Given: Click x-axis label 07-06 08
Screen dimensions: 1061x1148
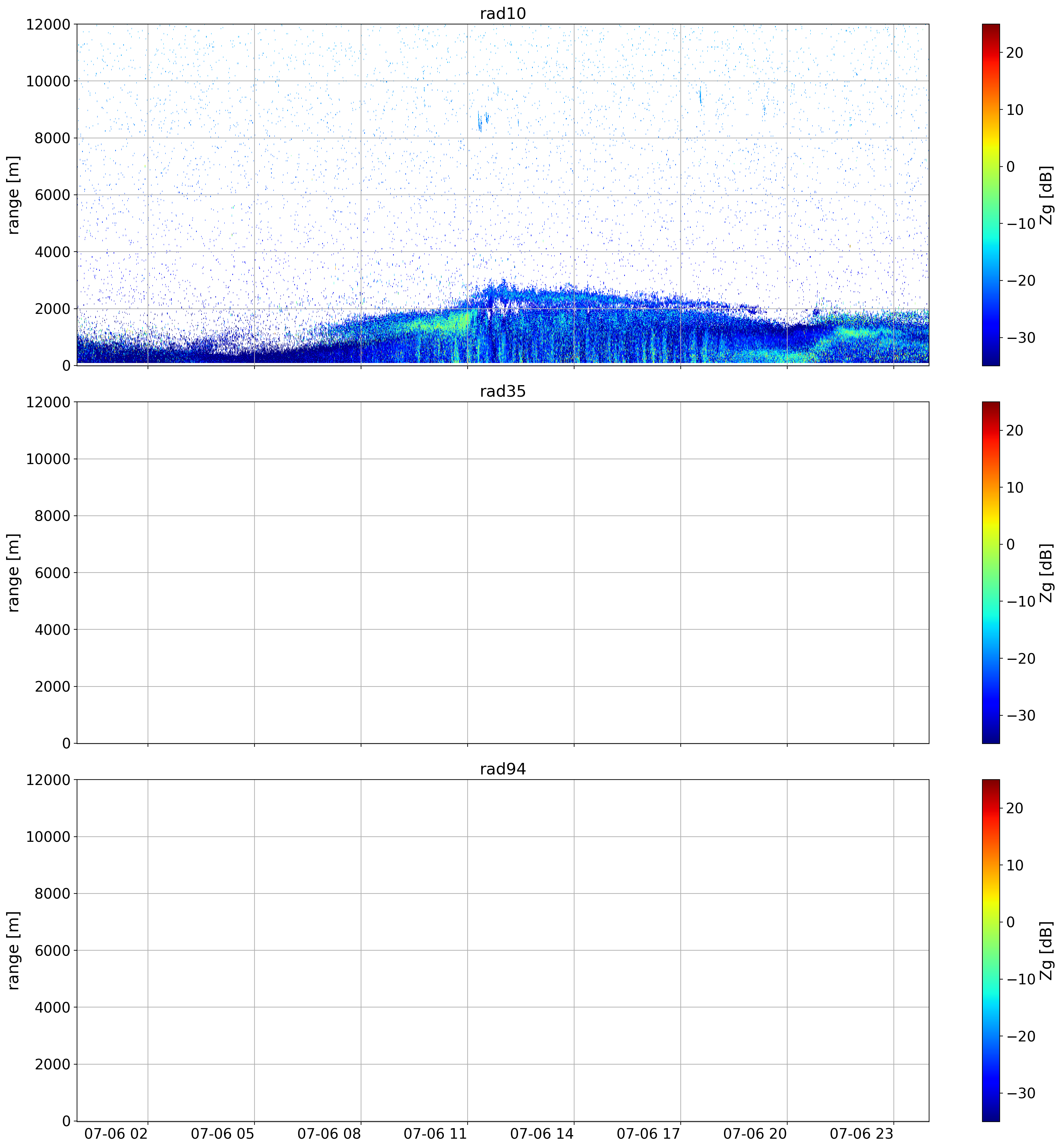Looking at the screenshot, I should point(329,1134).
